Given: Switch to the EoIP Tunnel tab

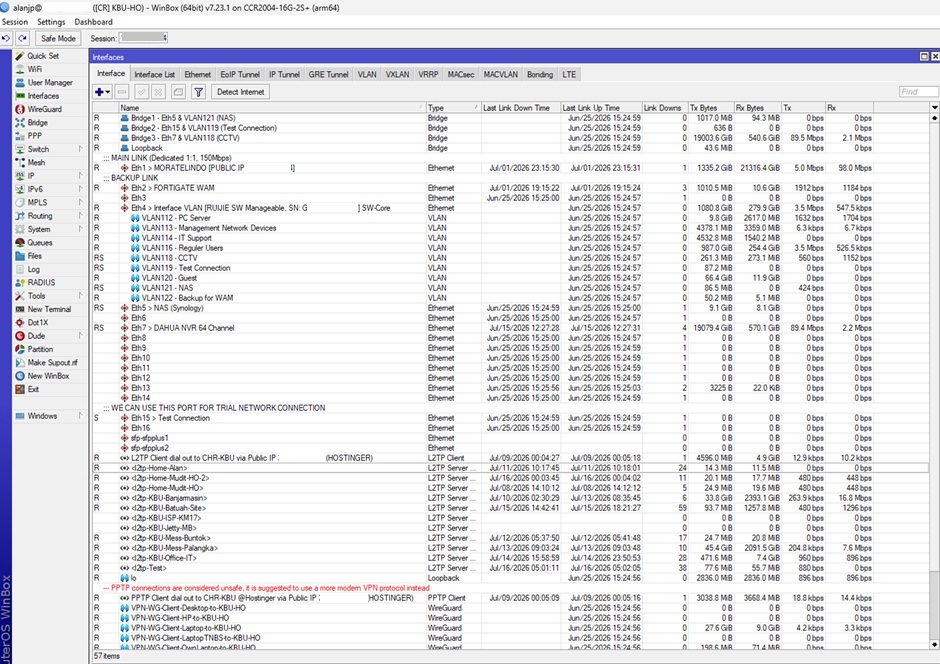Looking at the screenshot, I should pyautogui.click(x=240, y=74).
